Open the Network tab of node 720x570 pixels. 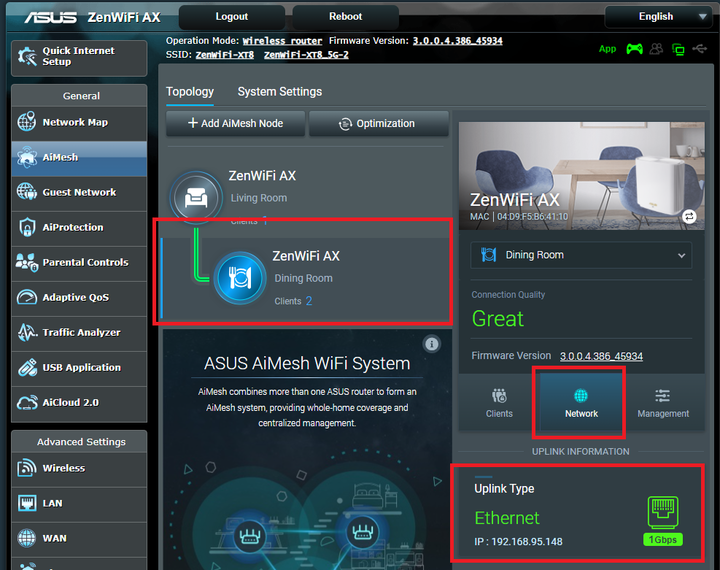click(x=581, y=403)
